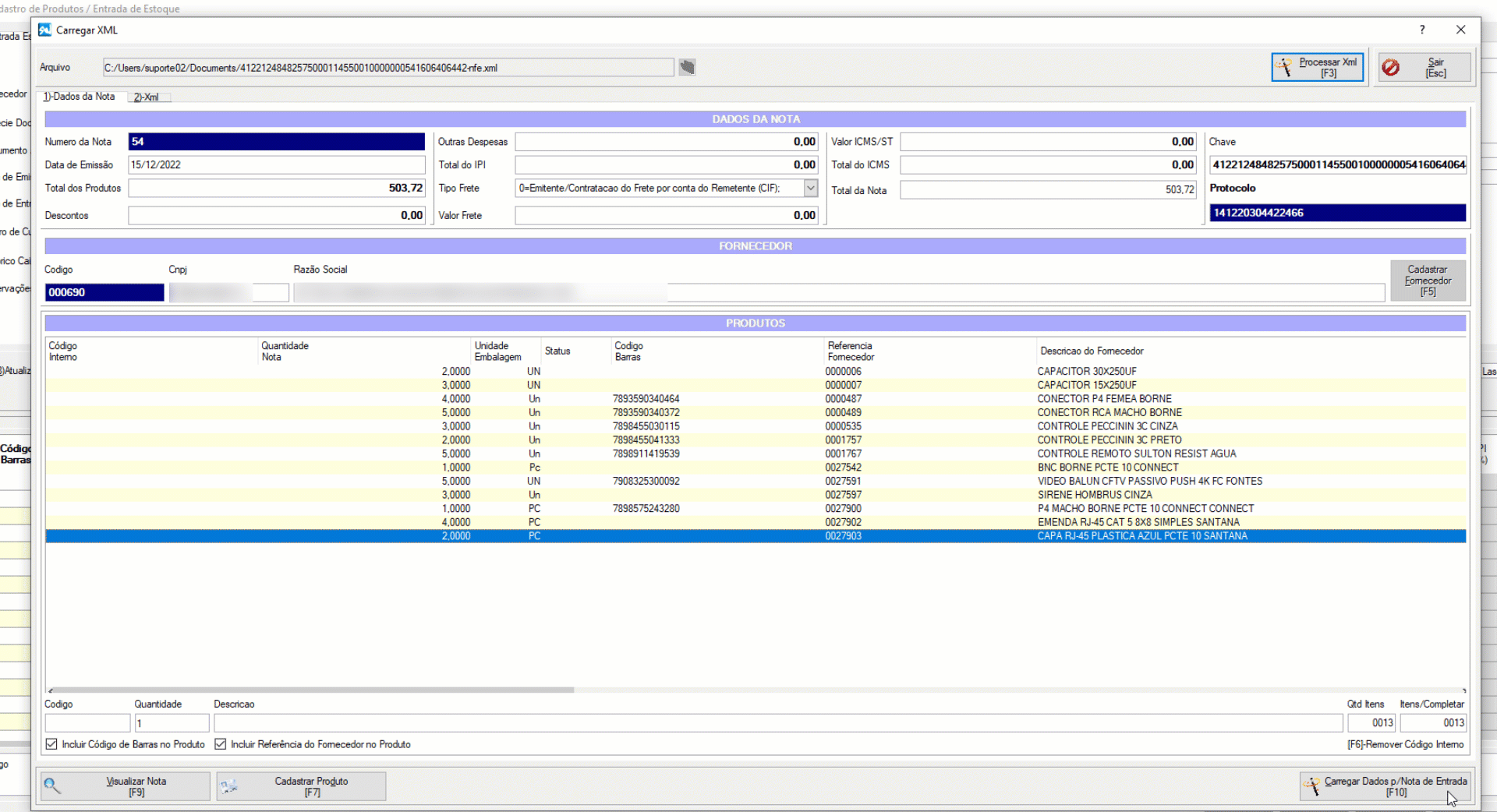The height and width of the screenshot is (812, 1497).
Task: Click the Total da Nota field
Action: pos(1048,189)
